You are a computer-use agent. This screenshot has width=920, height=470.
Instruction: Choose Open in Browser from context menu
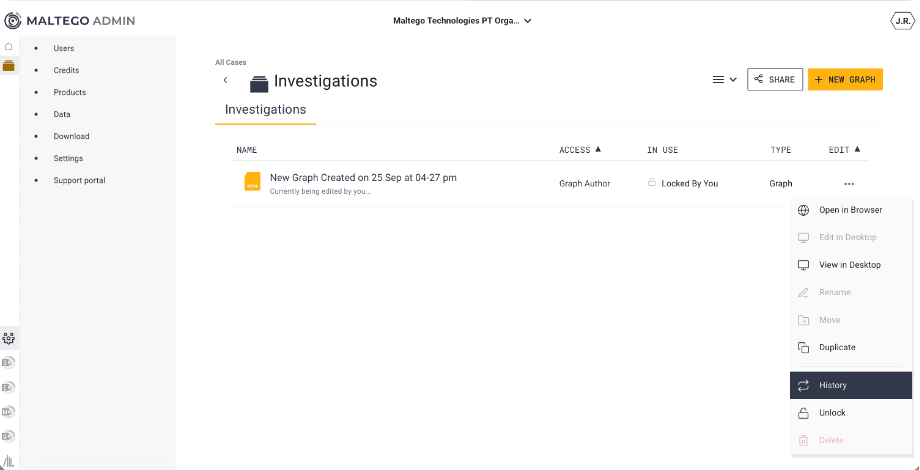tap(851, 210)
